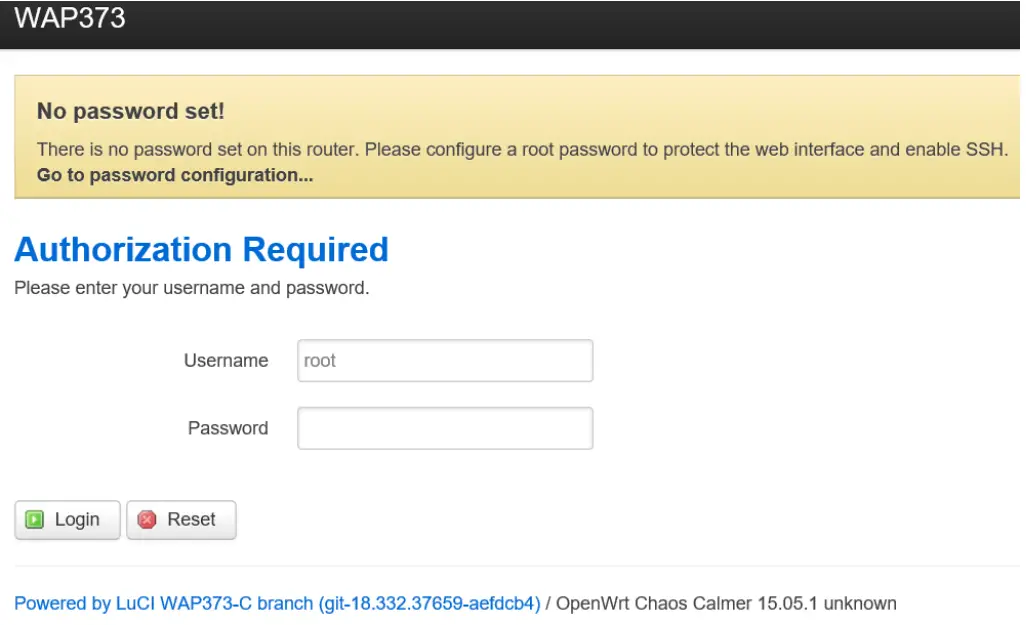
Task: Follow the 'Powered by LuCI WAP373-C branch' link
Action: point(164,604)
